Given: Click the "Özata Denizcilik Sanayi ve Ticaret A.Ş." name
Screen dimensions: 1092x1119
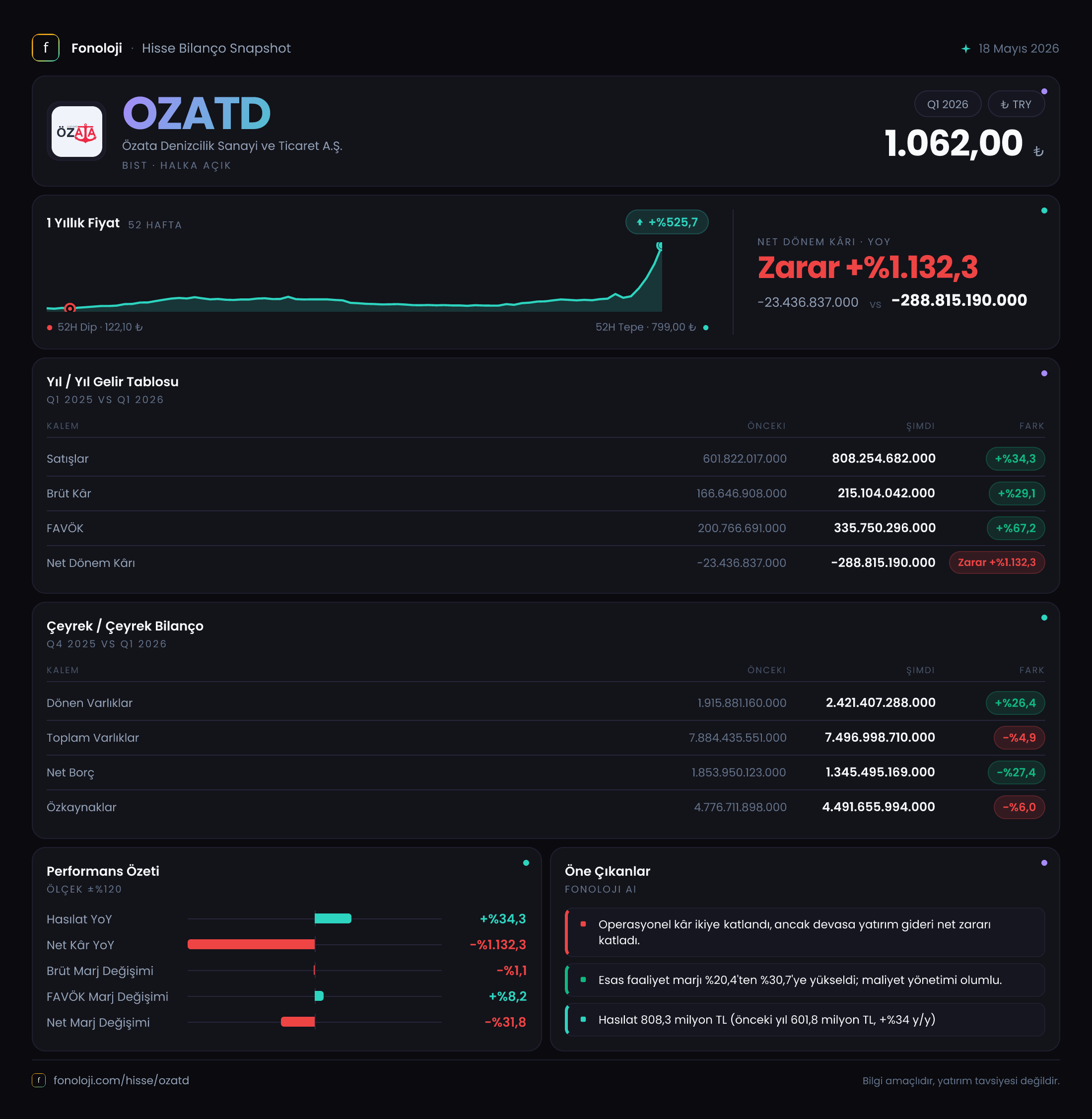Looking at the screenshot, I should pyautogui.click(x=232, y=145).
